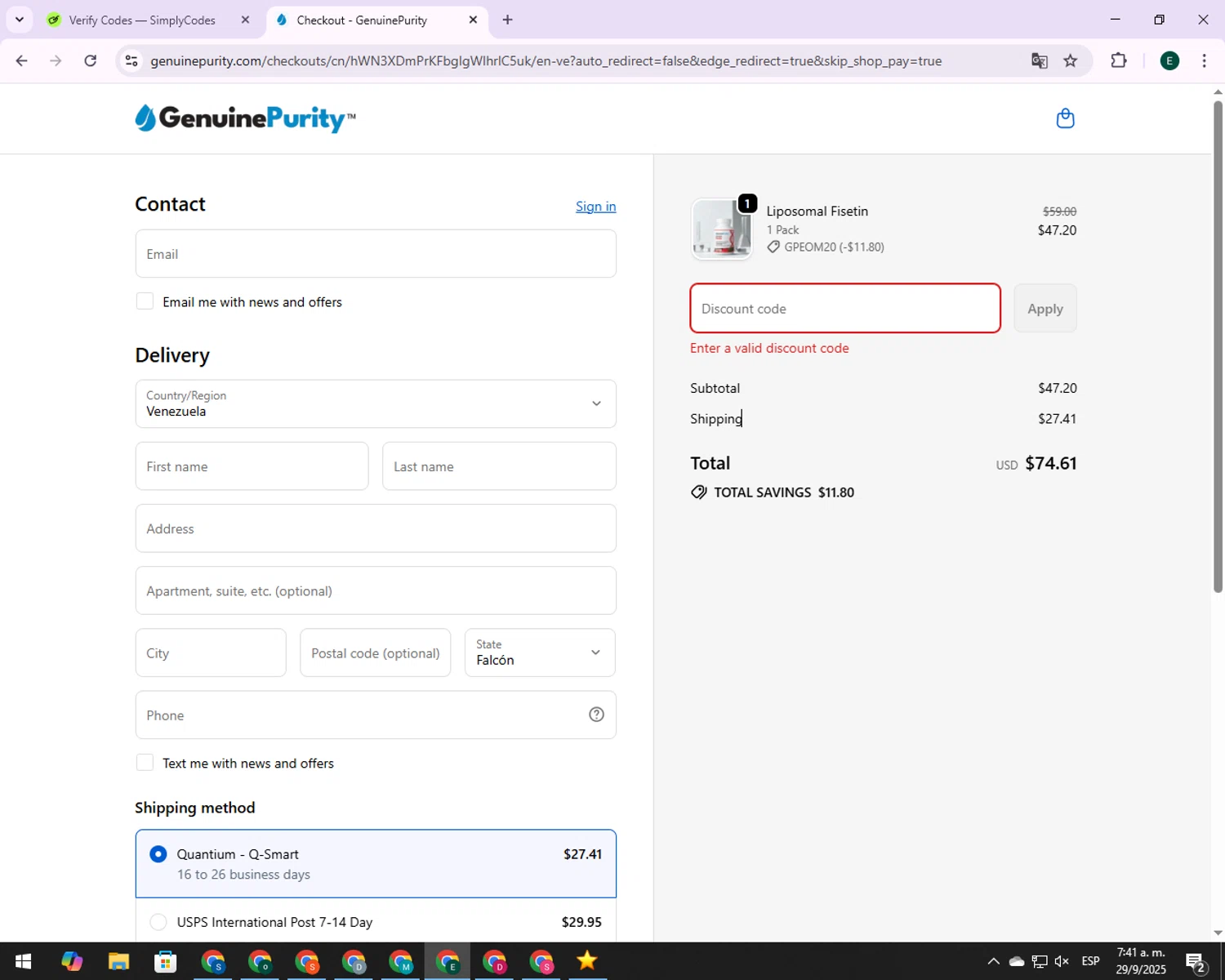
Task: Open the browser extensions puzzle icon
Action: point(1119,60)
